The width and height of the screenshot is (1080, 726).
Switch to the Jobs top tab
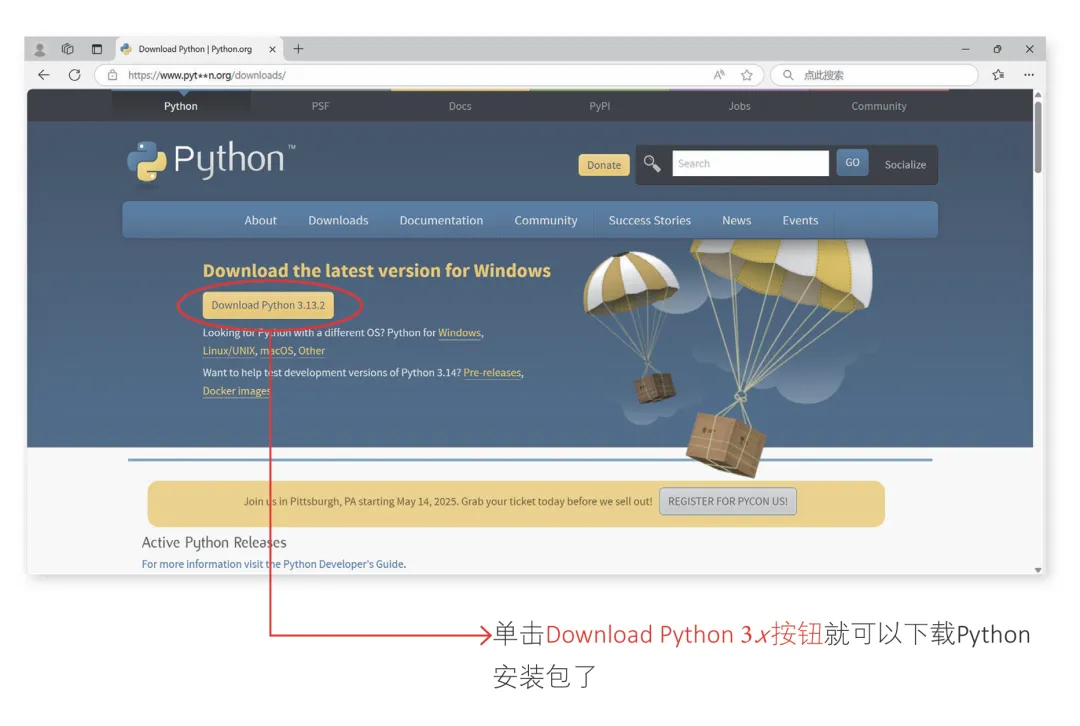(740, 106)
